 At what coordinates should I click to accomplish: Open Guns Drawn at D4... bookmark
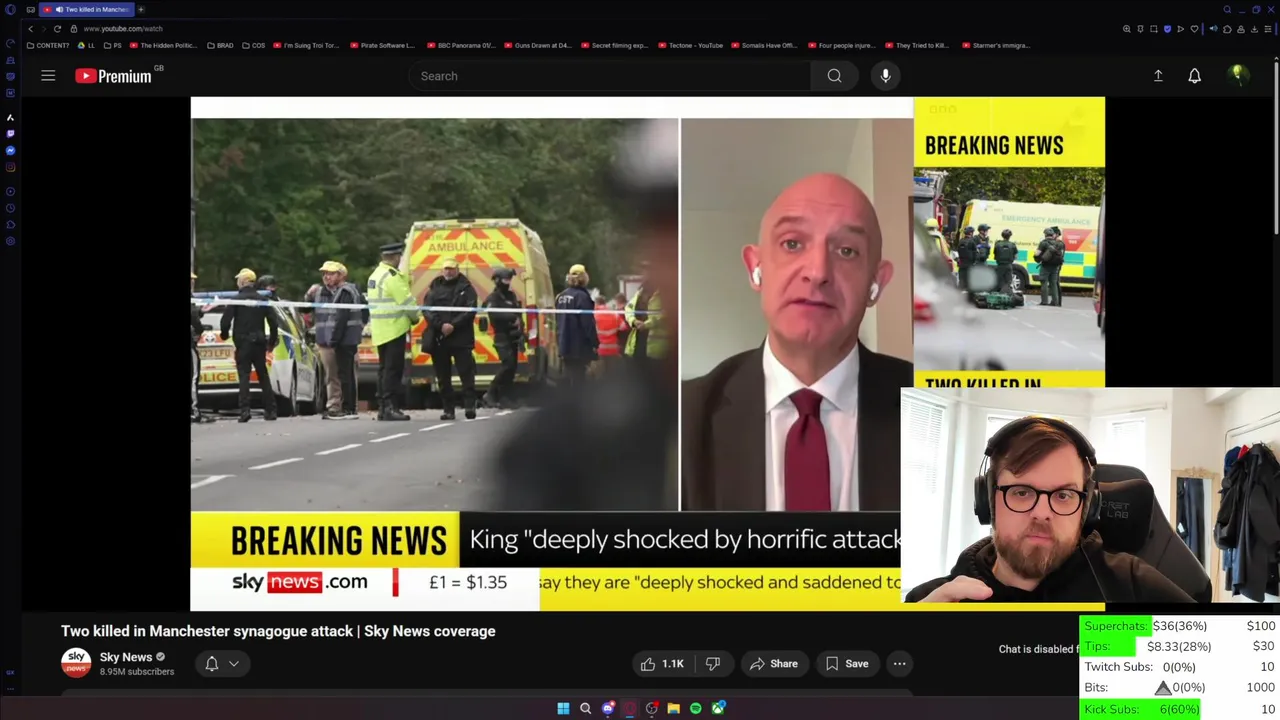[x=538, y=45]
